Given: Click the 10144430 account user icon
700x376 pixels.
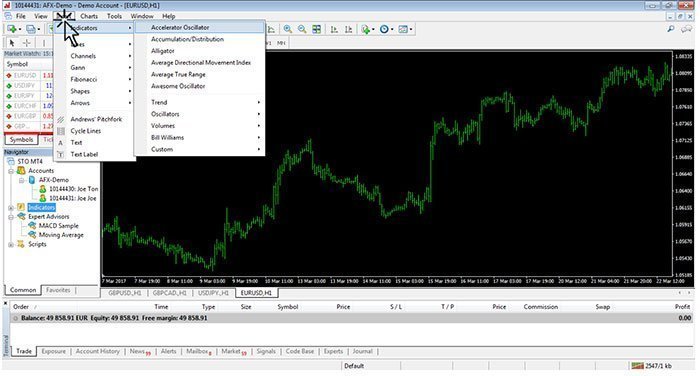Looking at the screenshot, I should coord(42,189).
